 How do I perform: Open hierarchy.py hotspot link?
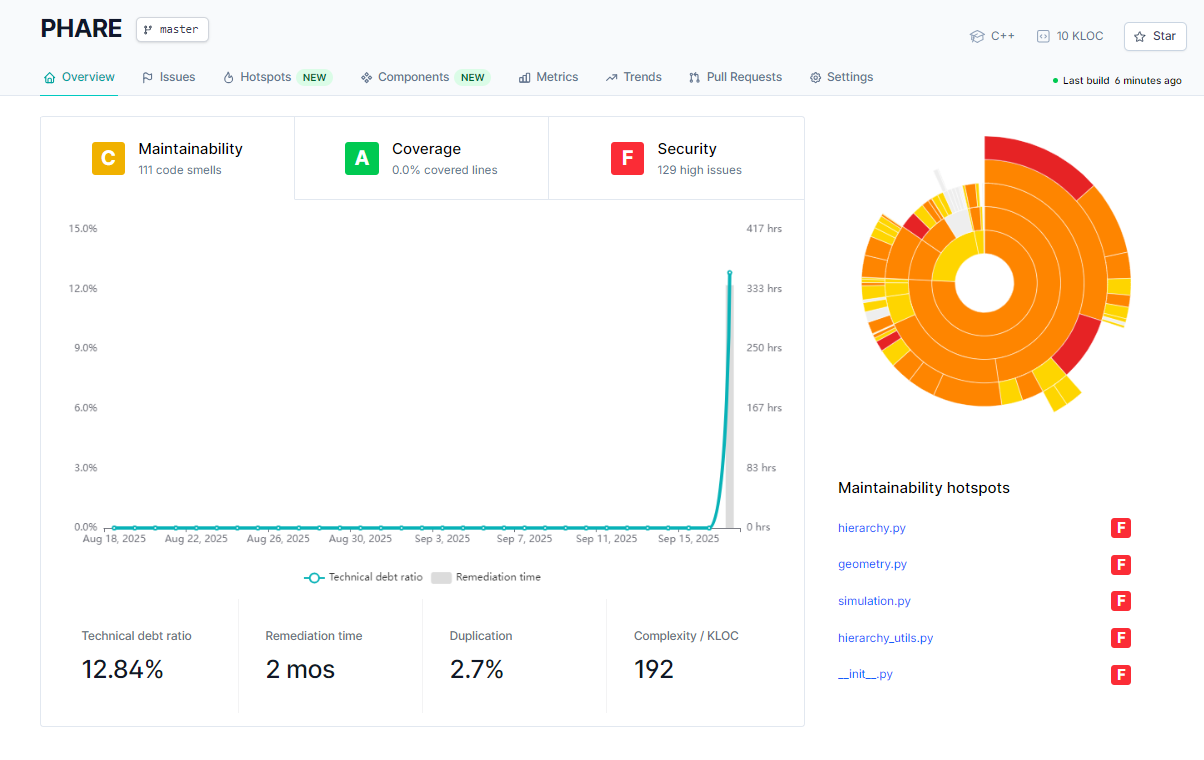click(x=871, y=528)
